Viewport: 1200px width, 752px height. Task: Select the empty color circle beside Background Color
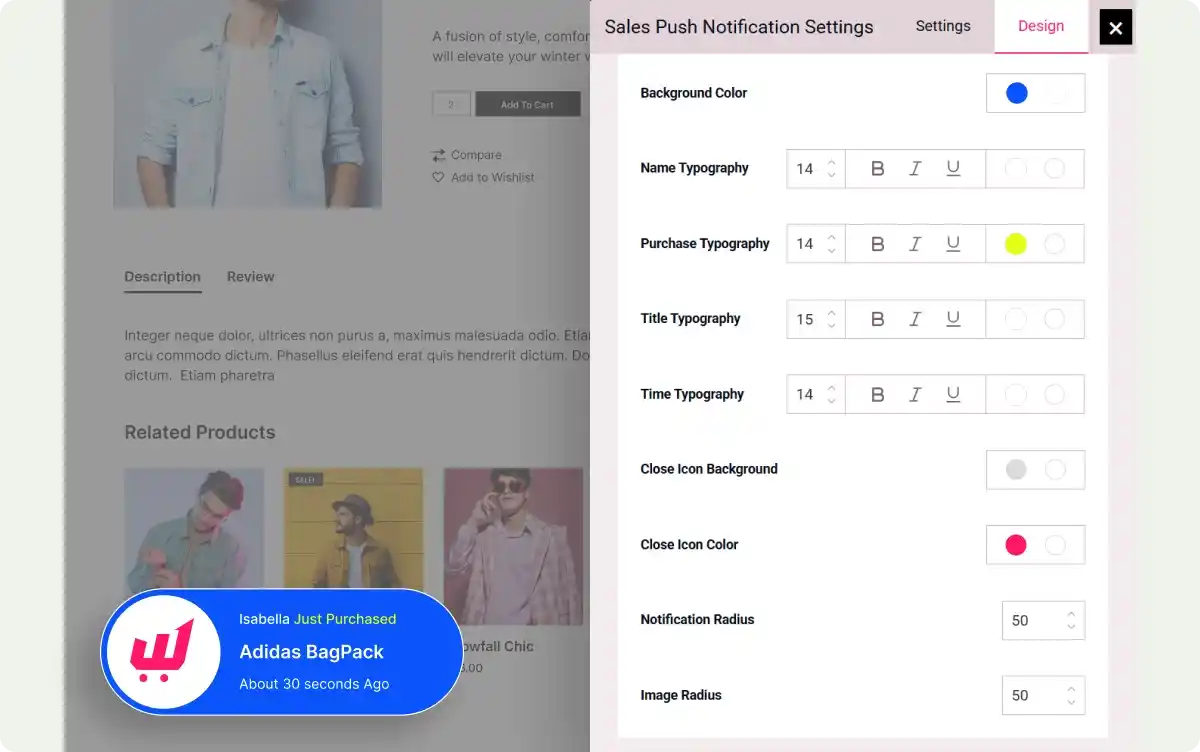[x=1054, y=92]
